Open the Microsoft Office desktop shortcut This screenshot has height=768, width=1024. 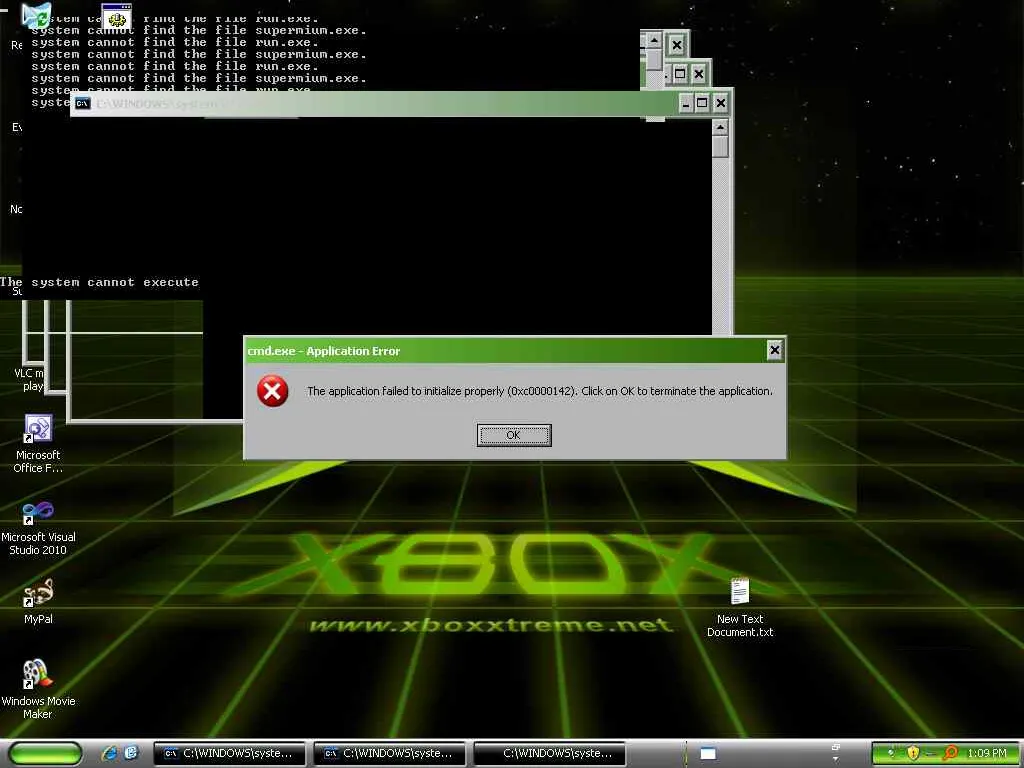click(38, 443)
